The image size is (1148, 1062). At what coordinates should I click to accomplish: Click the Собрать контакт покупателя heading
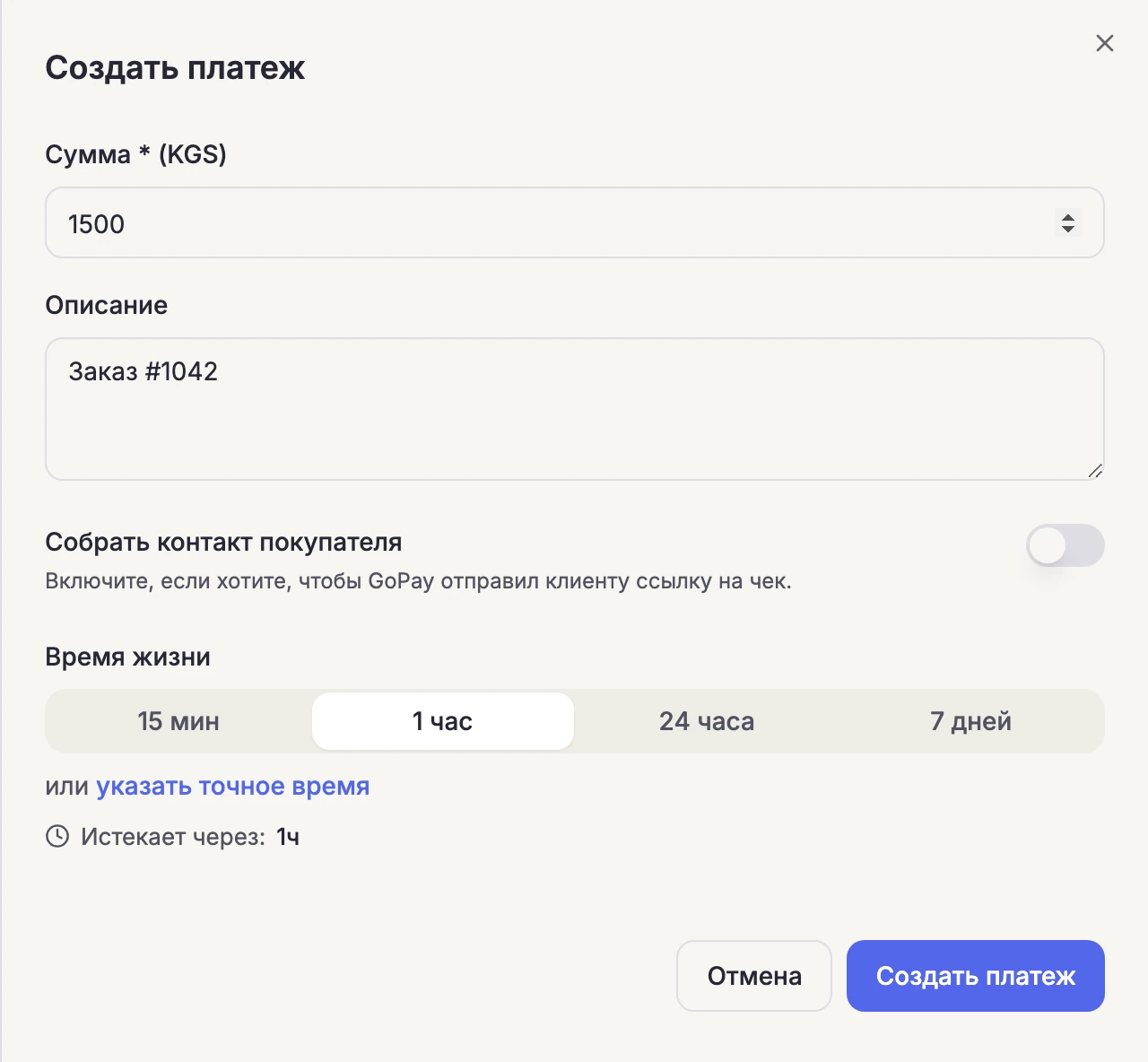click(x=223, y=542)
